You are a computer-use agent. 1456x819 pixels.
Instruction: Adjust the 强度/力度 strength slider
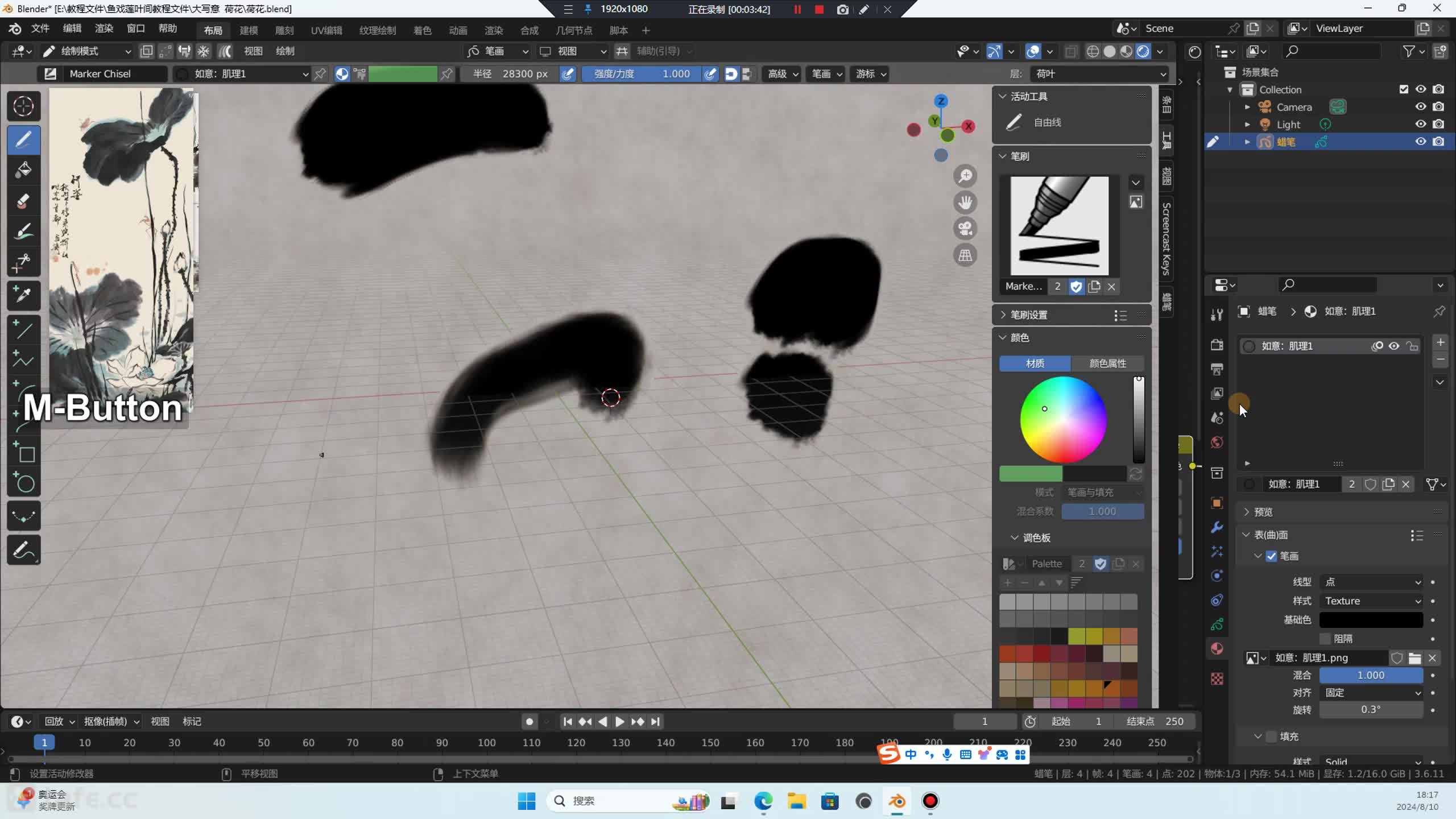click(x=641, y=74)
